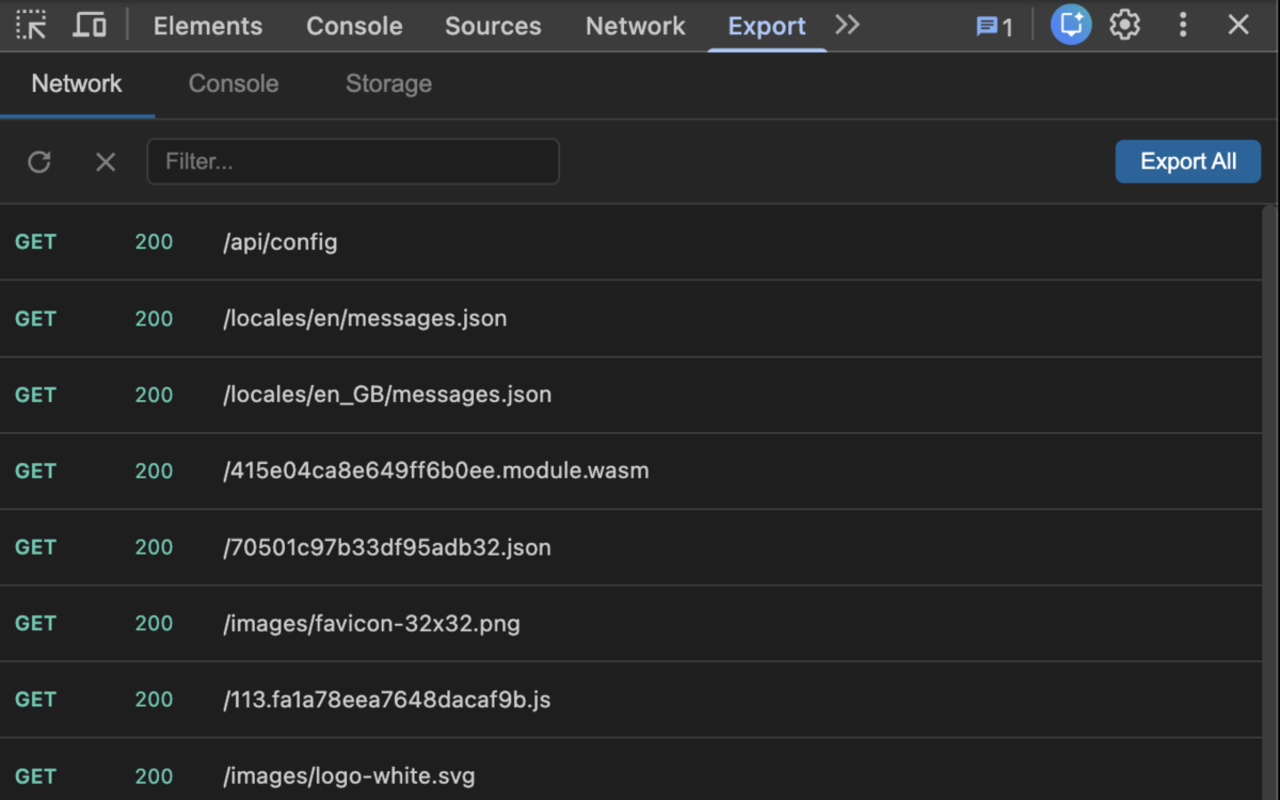The image size is (1280, 800).
Task: Switch to the Elements tab
Action: (208, 26)
